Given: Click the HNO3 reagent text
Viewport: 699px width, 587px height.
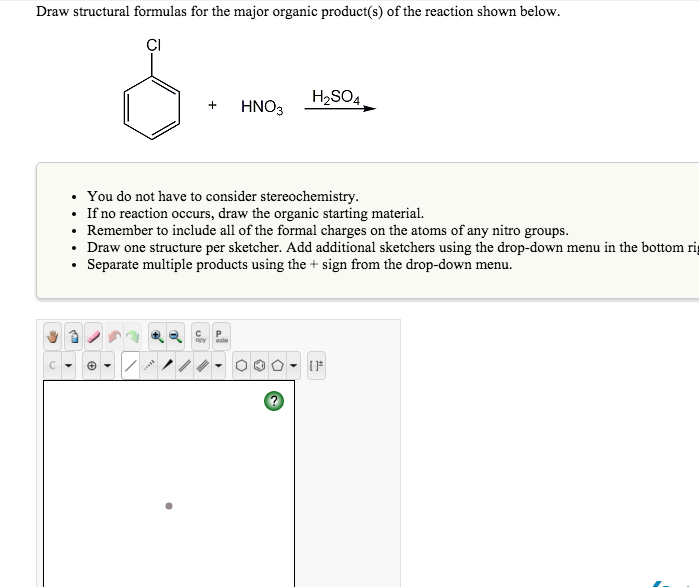Looking at the screenshot, I should (262, 107).
